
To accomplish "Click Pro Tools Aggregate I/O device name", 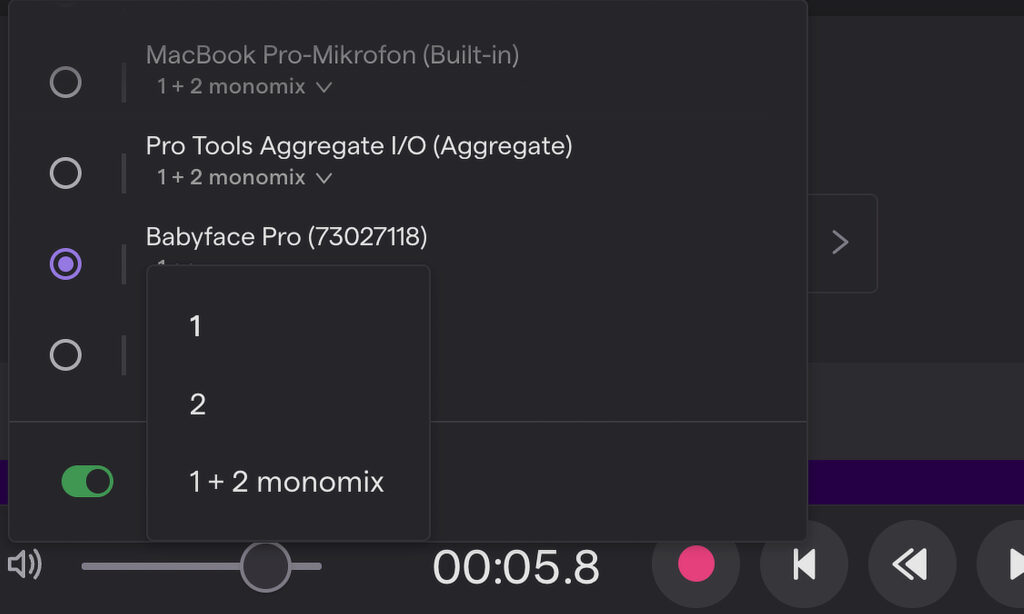I will pyautogui.click(x=359, y=146).
